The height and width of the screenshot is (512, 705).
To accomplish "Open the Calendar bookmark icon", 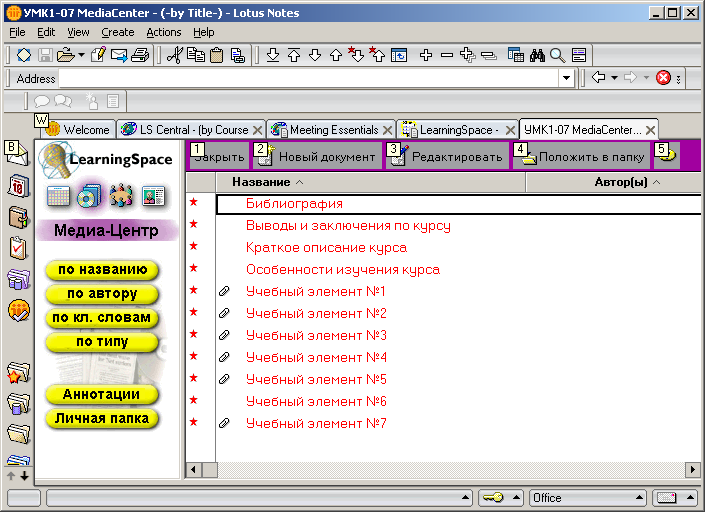I will coord(18,186).
